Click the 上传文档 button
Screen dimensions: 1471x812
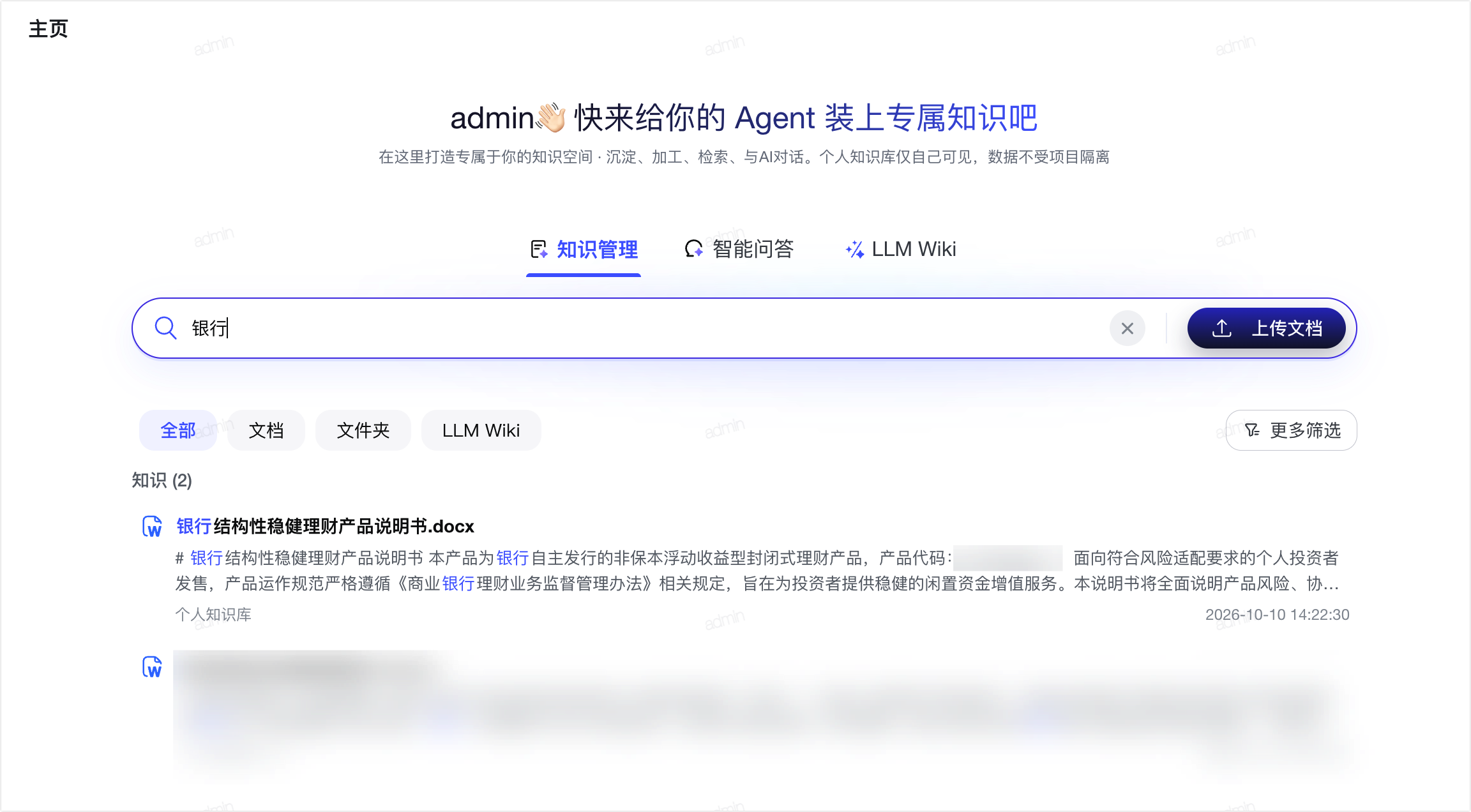pyautogui.click(x=1267, y=328)
